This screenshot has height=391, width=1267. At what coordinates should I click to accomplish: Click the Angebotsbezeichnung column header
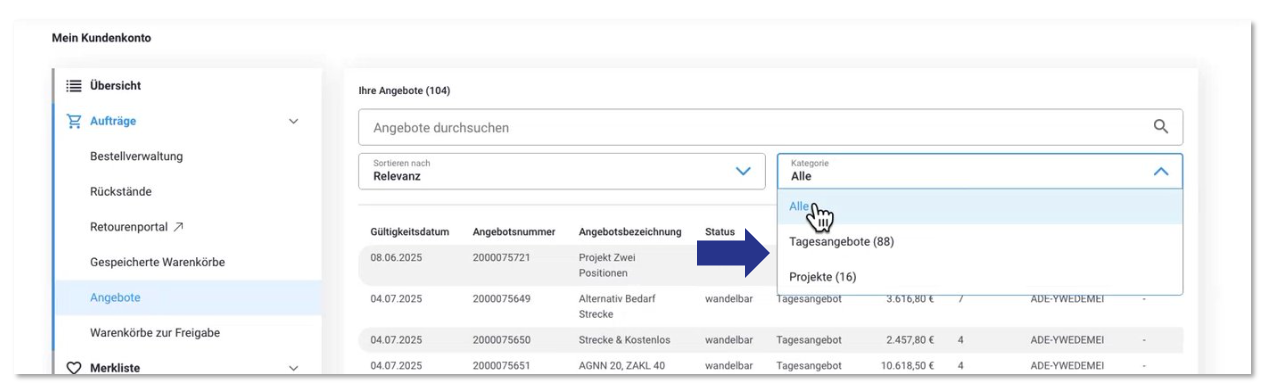pos(630,232)
